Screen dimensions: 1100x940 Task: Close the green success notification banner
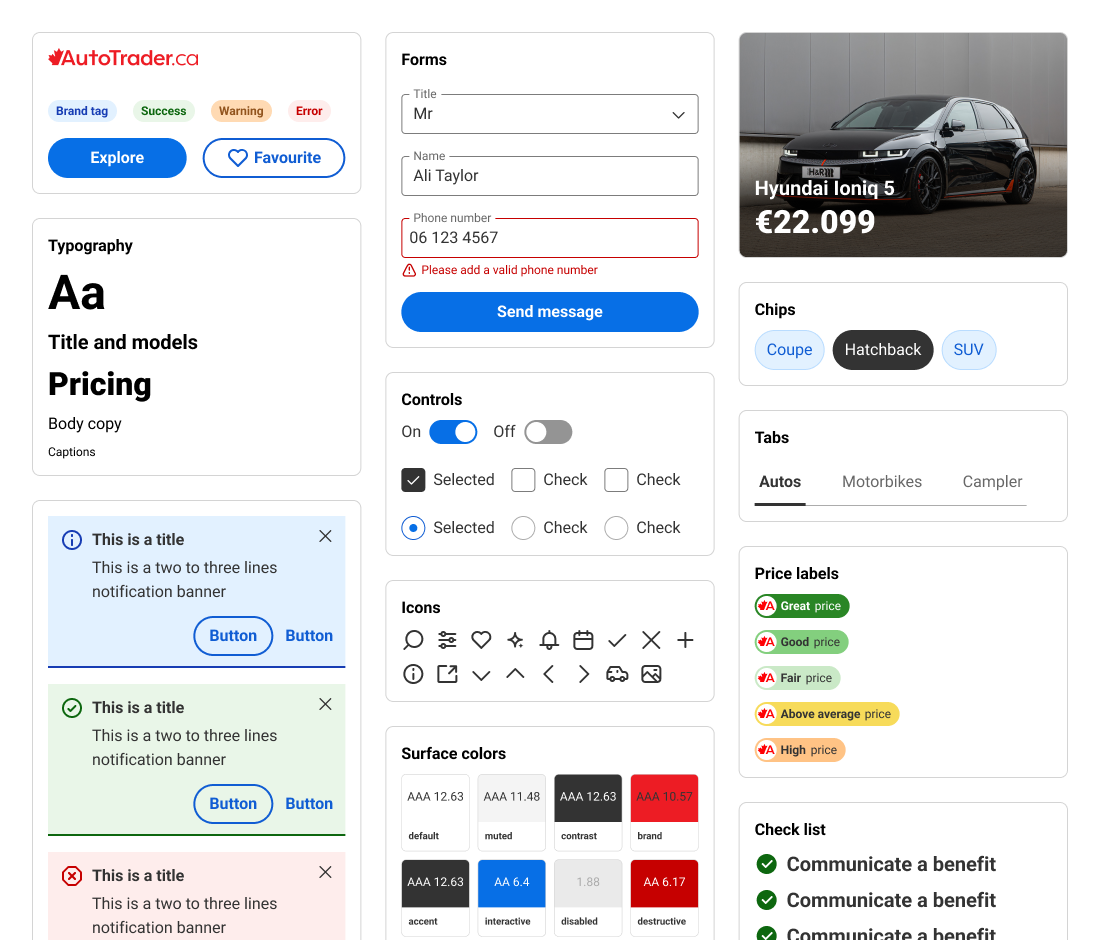coord(326,704)
